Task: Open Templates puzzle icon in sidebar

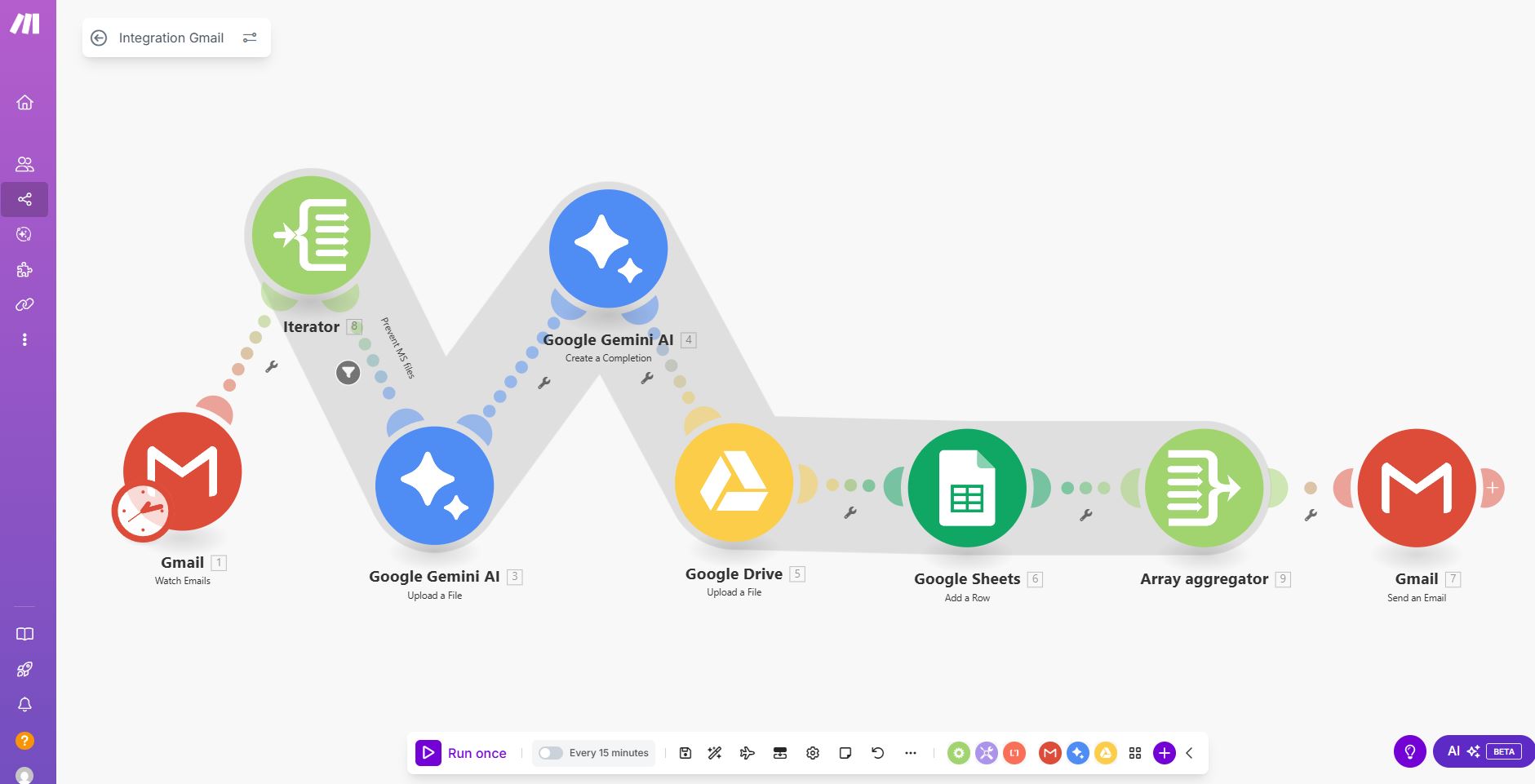Action: coord(24,269)
